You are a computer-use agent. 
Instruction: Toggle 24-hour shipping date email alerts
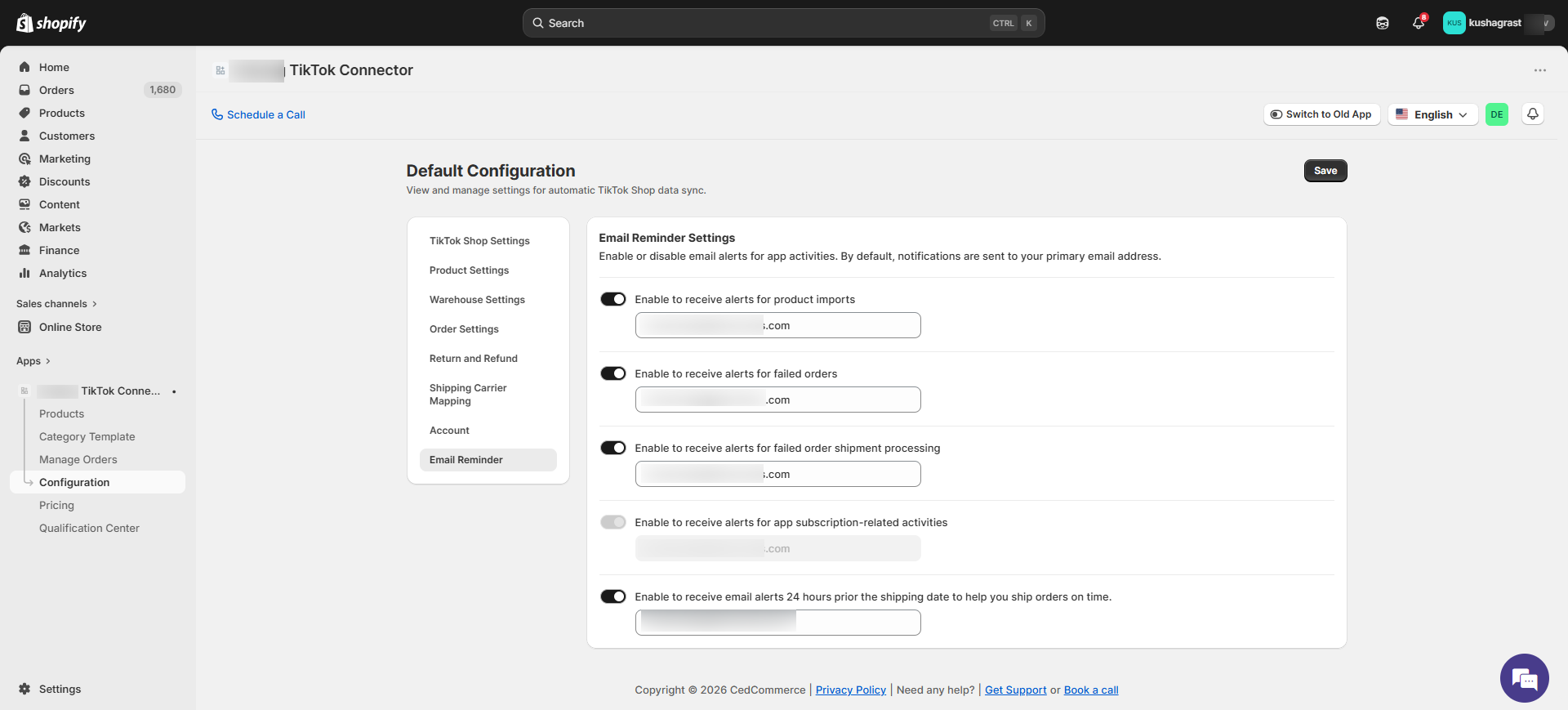click(613, 597)
